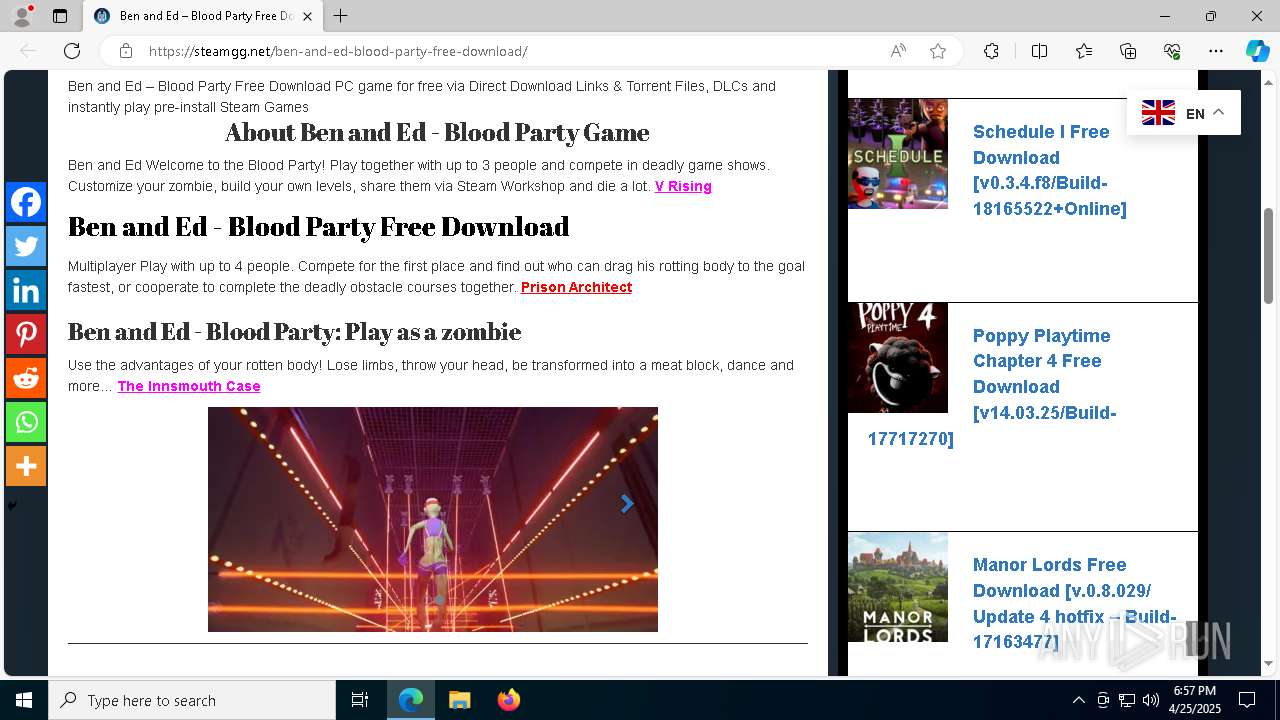Launch Firefox from the taskbar
1280x720 pixels.
point(508,700)
